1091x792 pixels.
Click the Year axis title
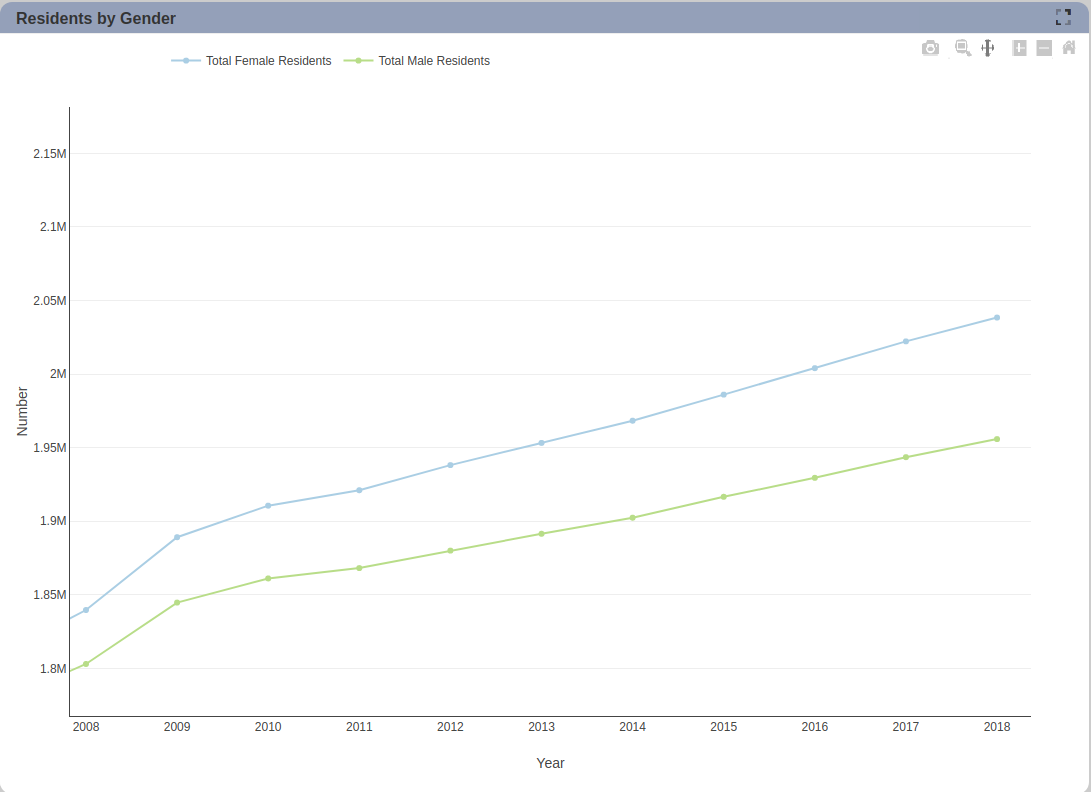550,763
